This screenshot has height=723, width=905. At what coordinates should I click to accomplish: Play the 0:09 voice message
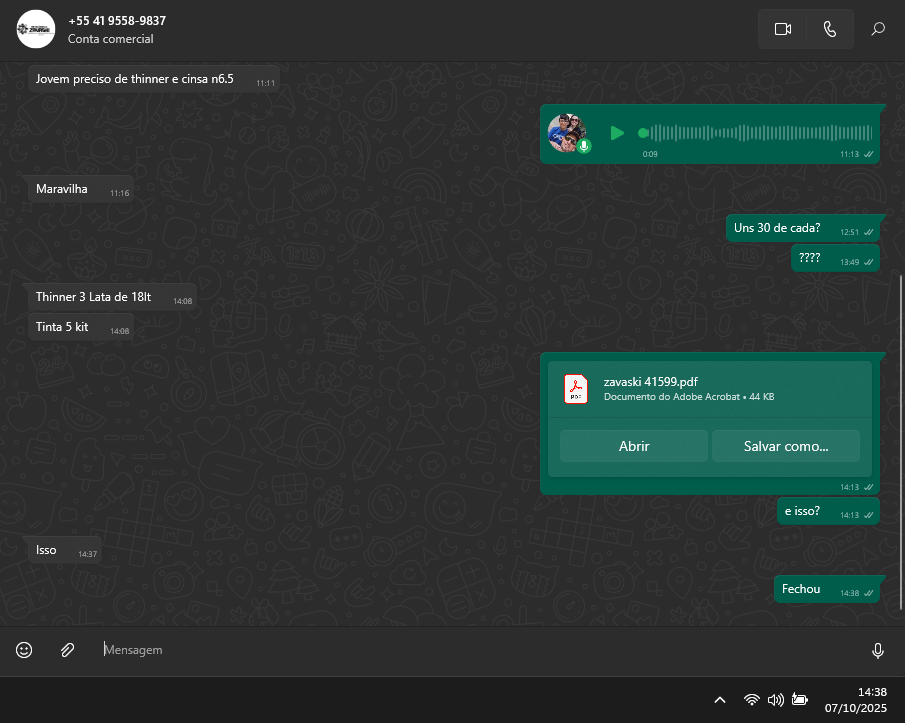coord(617,133)
